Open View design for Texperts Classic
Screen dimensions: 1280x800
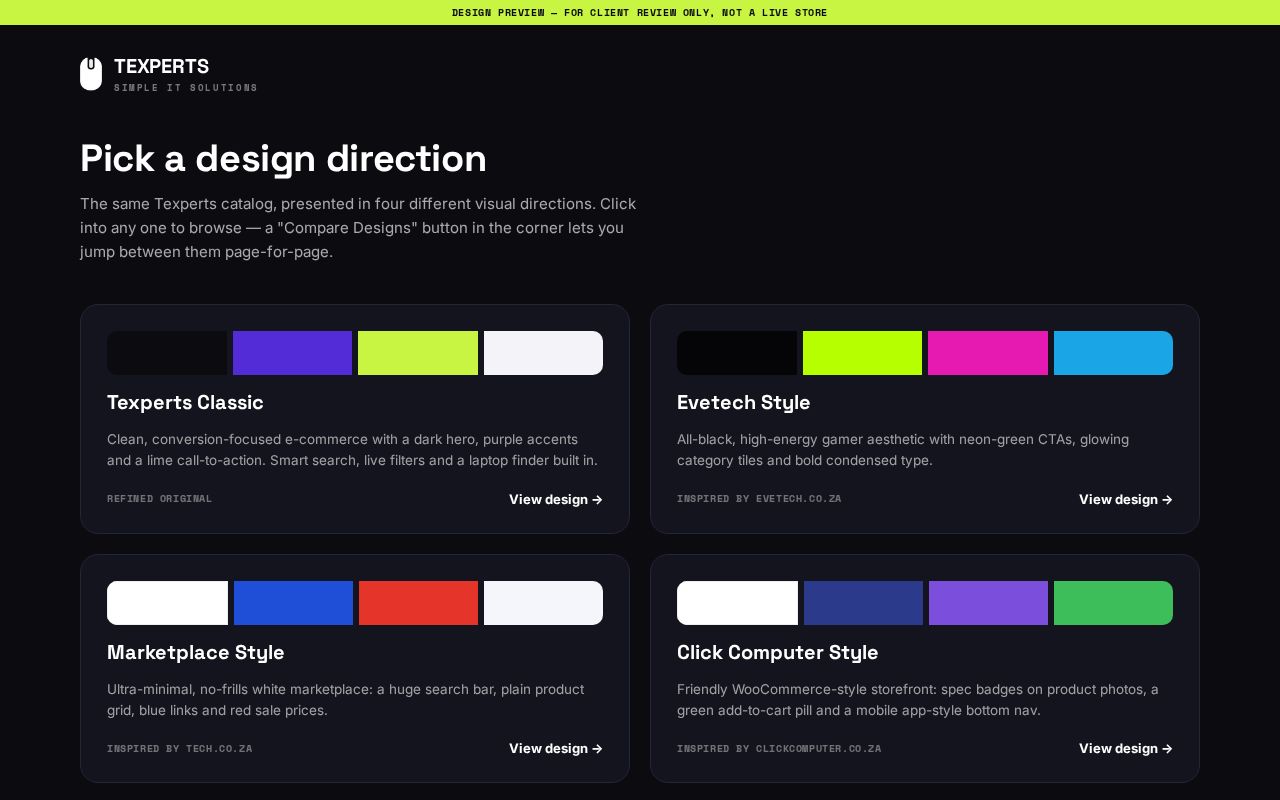tap(556, 499)
